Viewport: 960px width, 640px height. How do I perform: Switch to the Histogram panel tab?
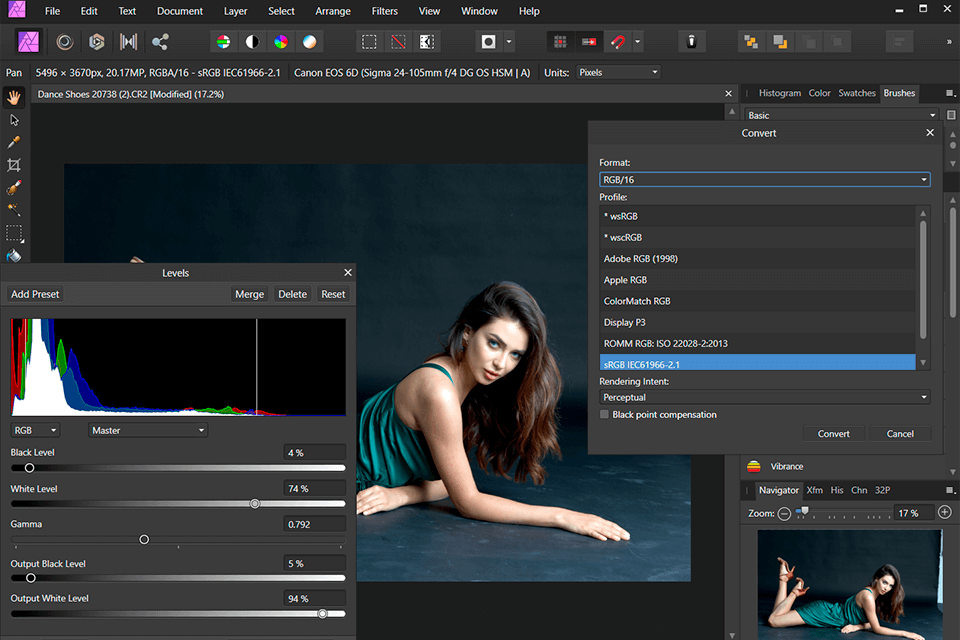(779, 93)
